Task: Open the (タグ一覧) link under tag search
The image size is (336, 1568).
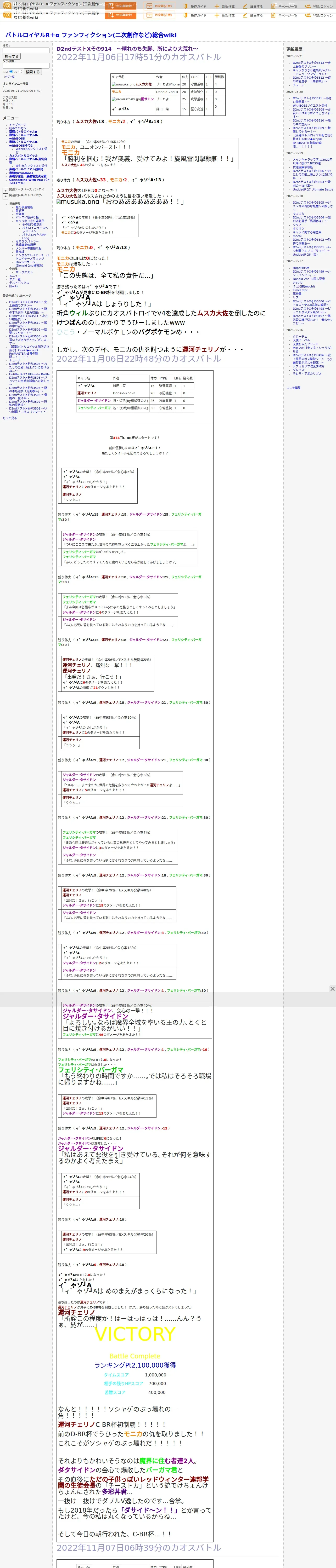Action: tap(10, 77)
